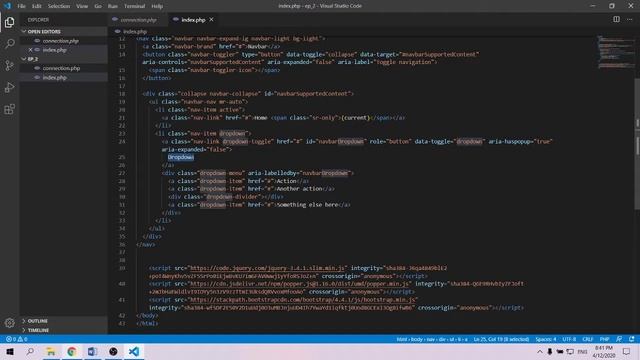640x360 pixels.
Task: Switch to Visual Studio Code on taskbar
Action: [x=134, y=351]
